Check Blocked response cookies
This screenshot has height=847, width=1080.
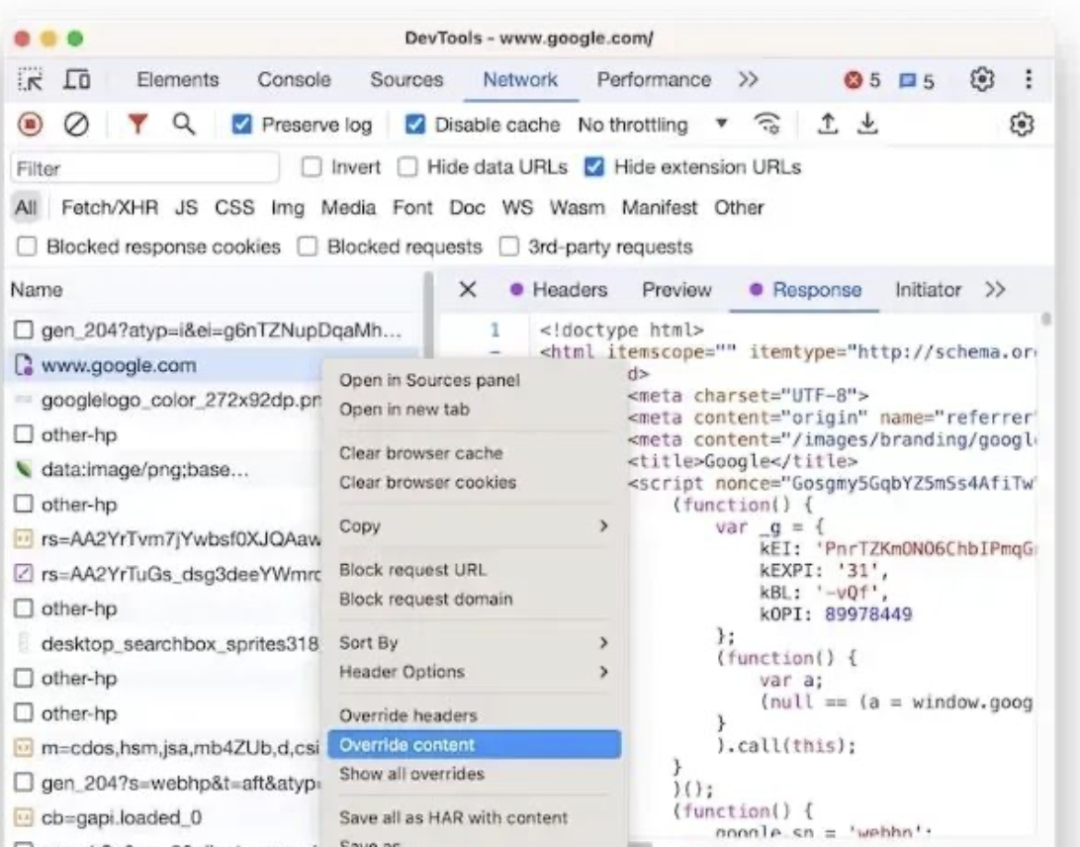pyautogui.click(x=27, y=247)
